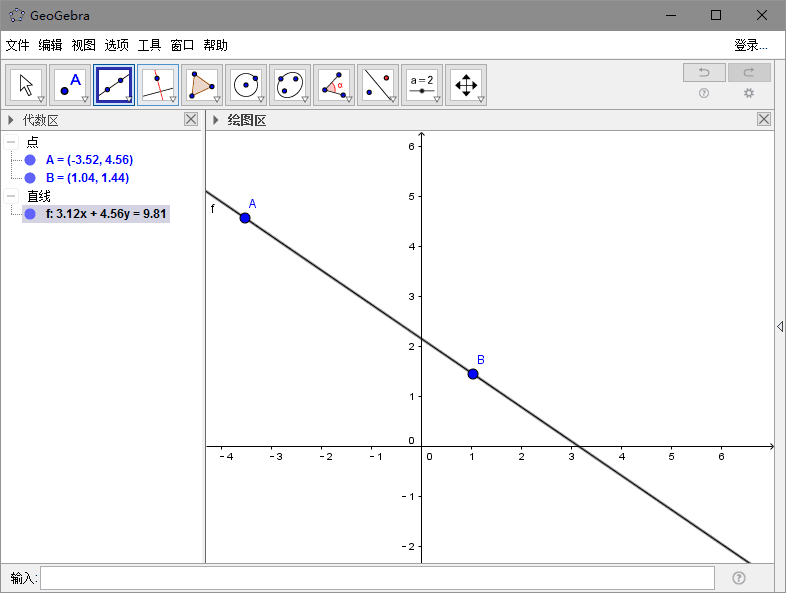Open the 文件 menu
Viewport: 786px width, 593px height.
[18, 45]
